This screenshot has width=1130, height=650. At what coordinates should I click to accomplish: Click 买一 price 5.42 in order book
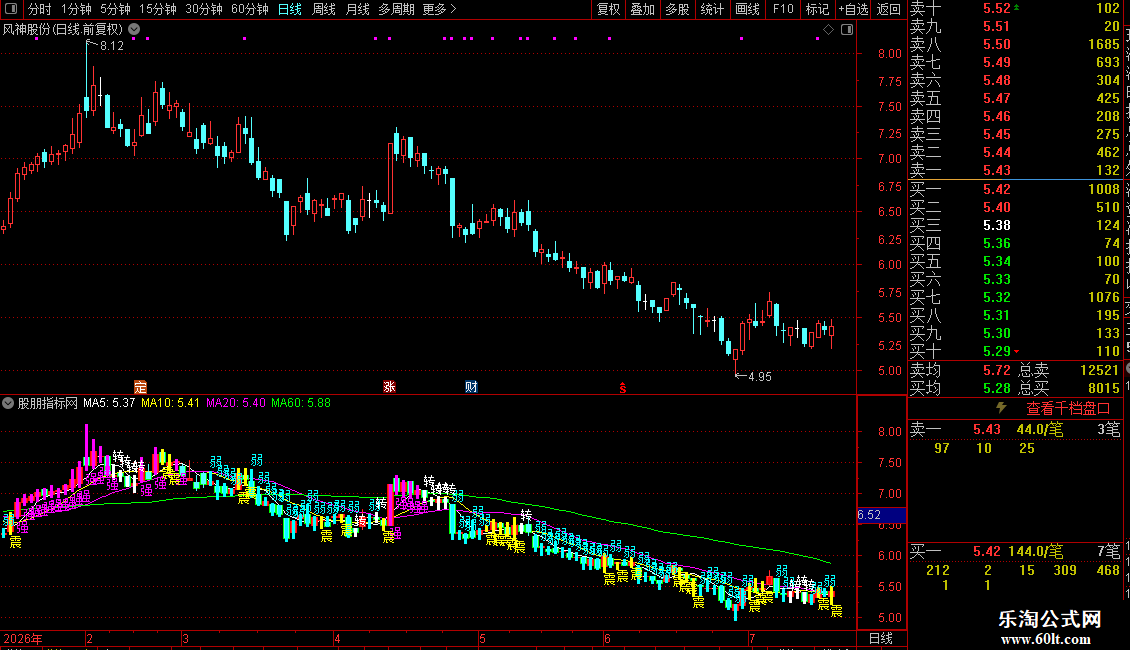[997, 189]
